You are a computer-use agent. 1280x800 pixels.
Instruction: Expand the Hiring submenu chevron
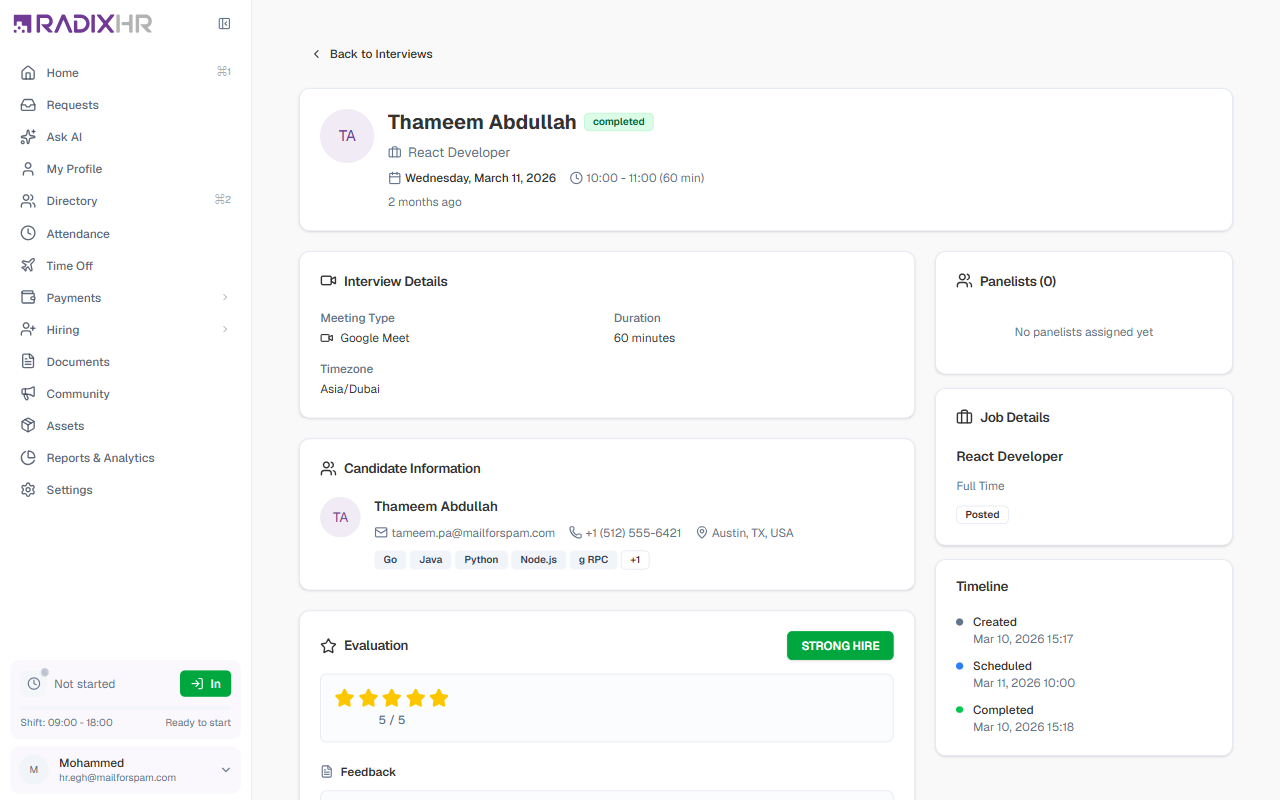[x=225, y=330]
